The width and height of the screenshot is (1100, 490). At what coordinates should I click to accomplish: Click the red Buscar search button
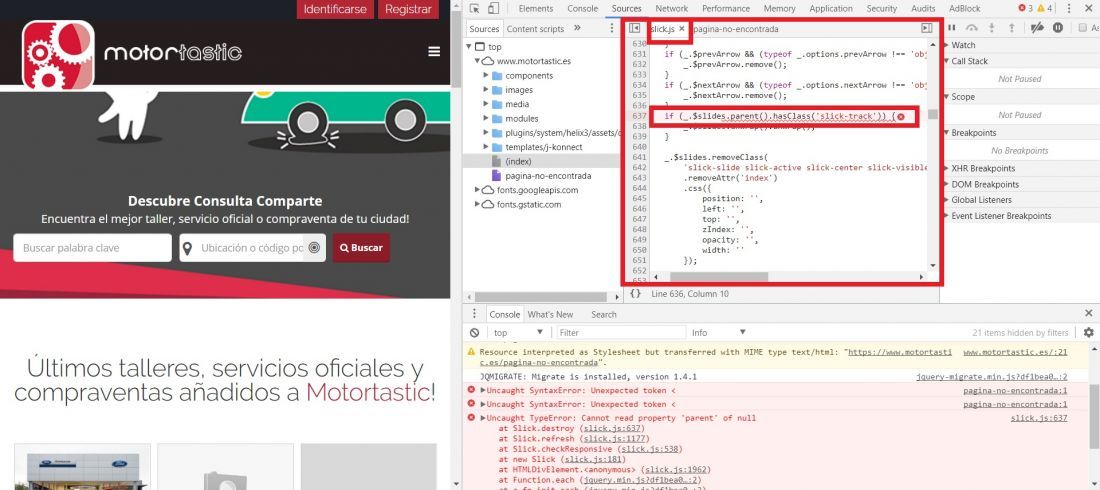pos(361,248)
